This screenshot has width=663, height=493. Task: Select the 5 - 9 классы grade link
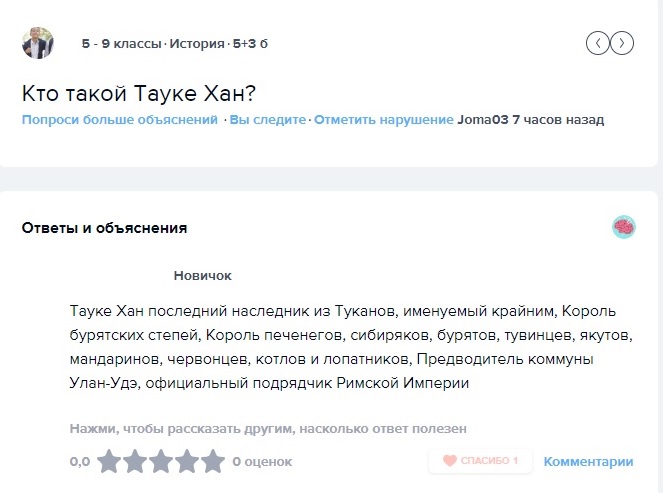[x=121, y=44]
